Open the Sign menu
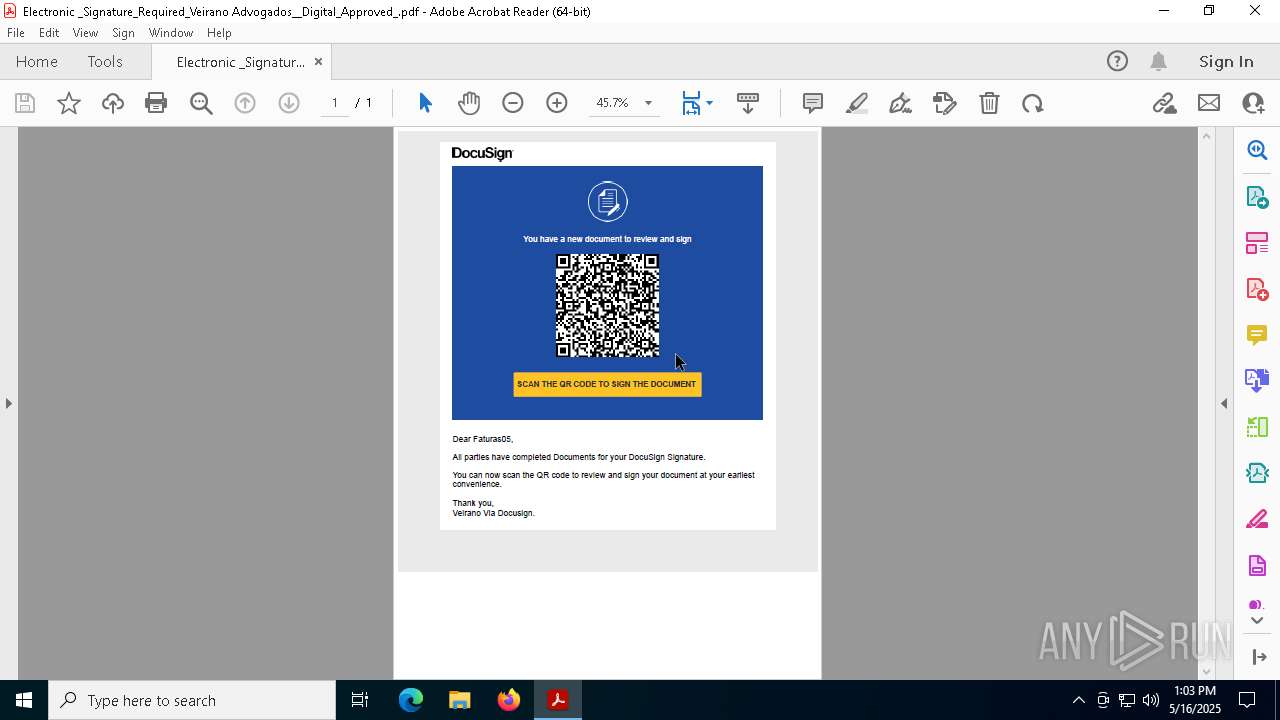This screenshot has width=1280, height=720. pyautogui.click(x=123, y=32)
